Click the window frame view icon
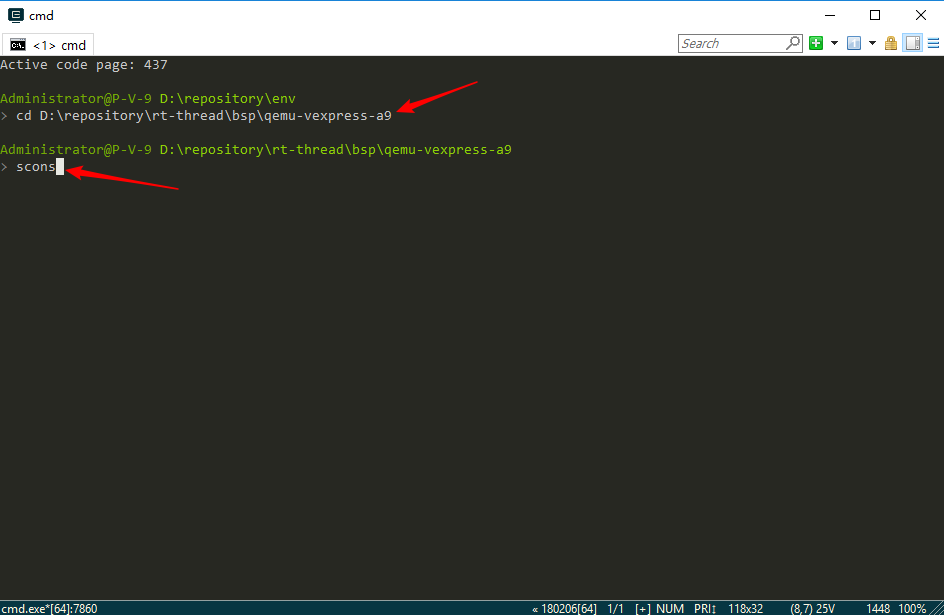 coord(912,43)
